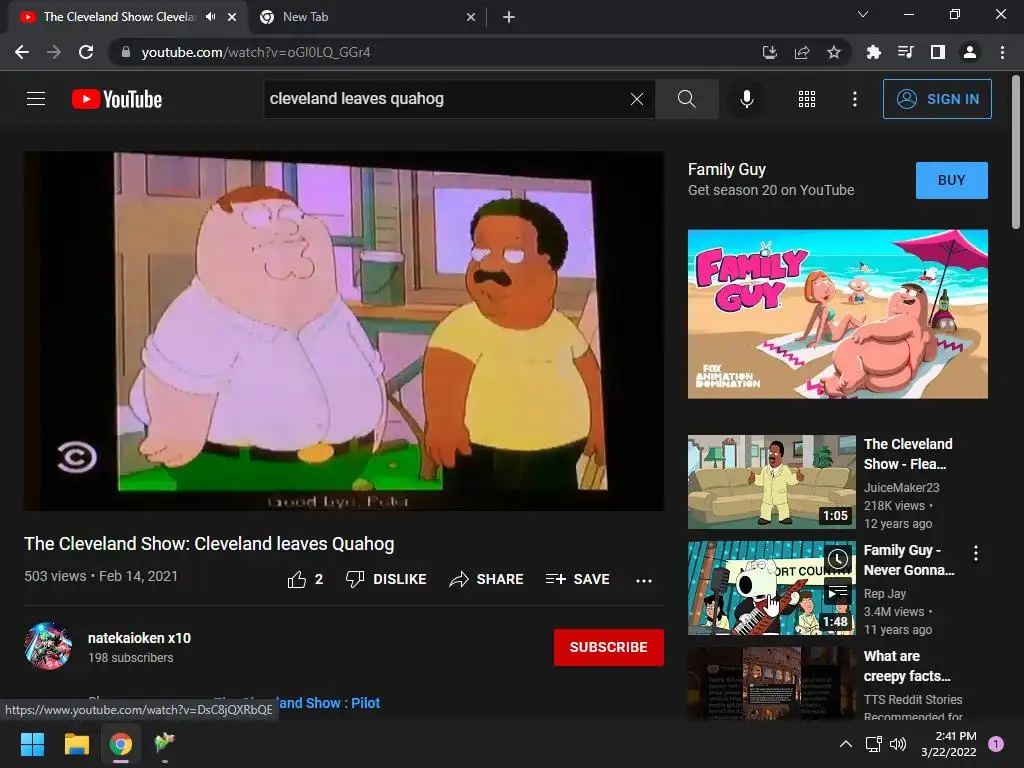Click the DISLIKE thumbs down button
Viewport: 1024px width, 768px height.
386,579
